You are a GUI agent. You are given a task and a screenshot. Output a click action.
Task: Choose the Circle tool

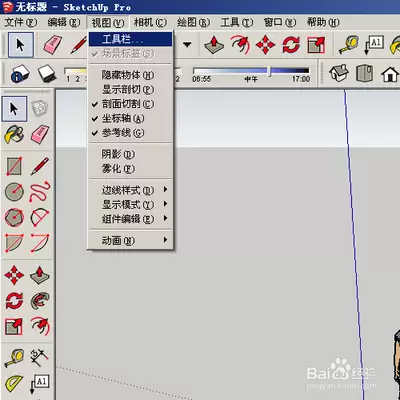point(14,192)
